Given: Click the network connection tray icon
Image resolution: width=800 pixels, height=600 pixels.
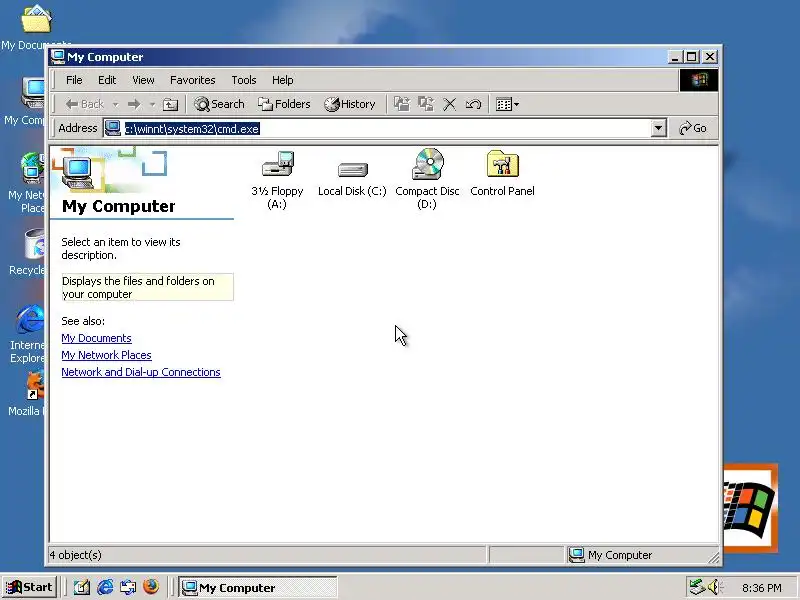Looking at the screenshot, I should pos(696,587).
